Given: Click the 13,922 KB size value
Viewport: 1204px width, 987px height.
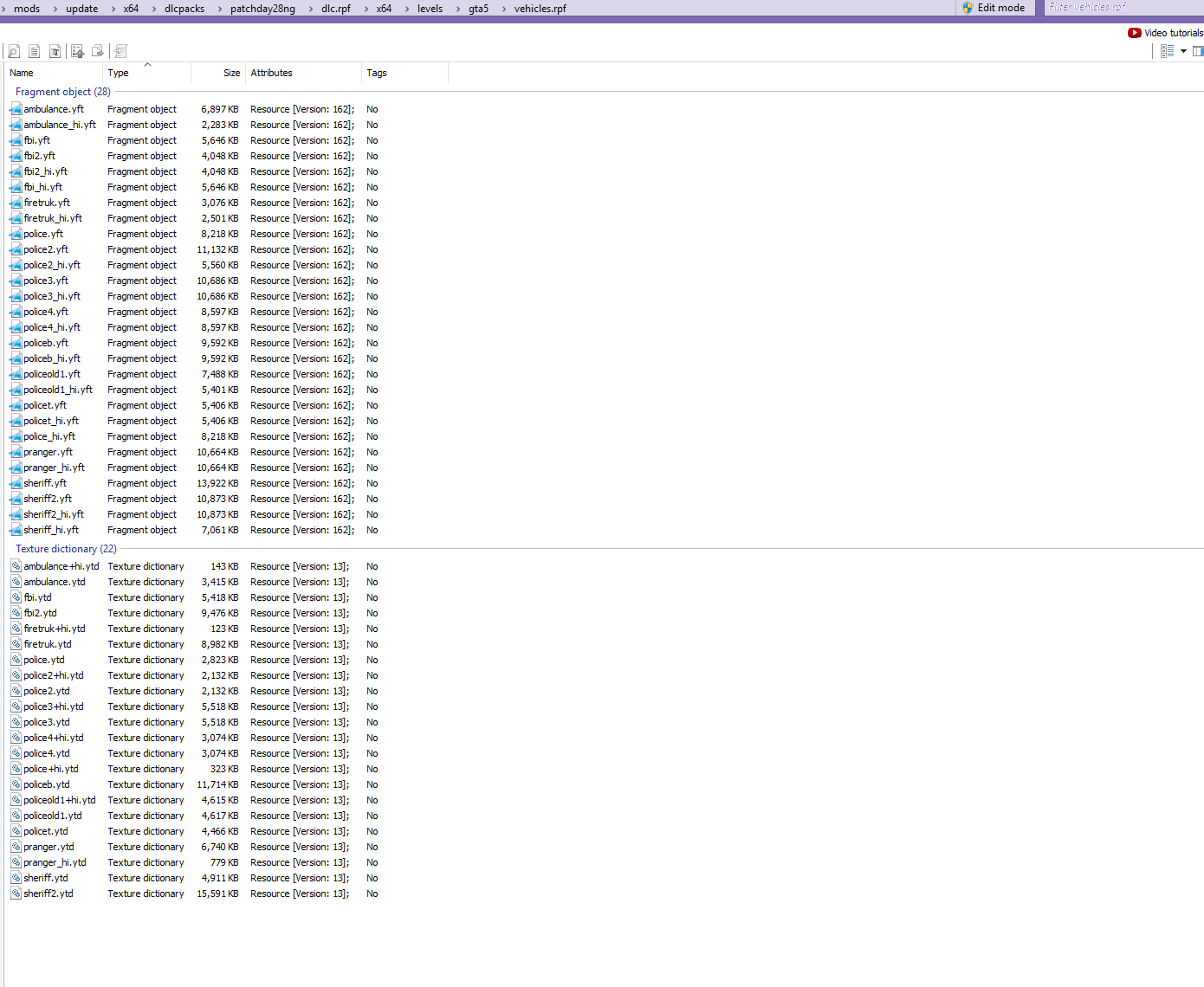Looking at the screenshot, I should (x=217, y=483).
